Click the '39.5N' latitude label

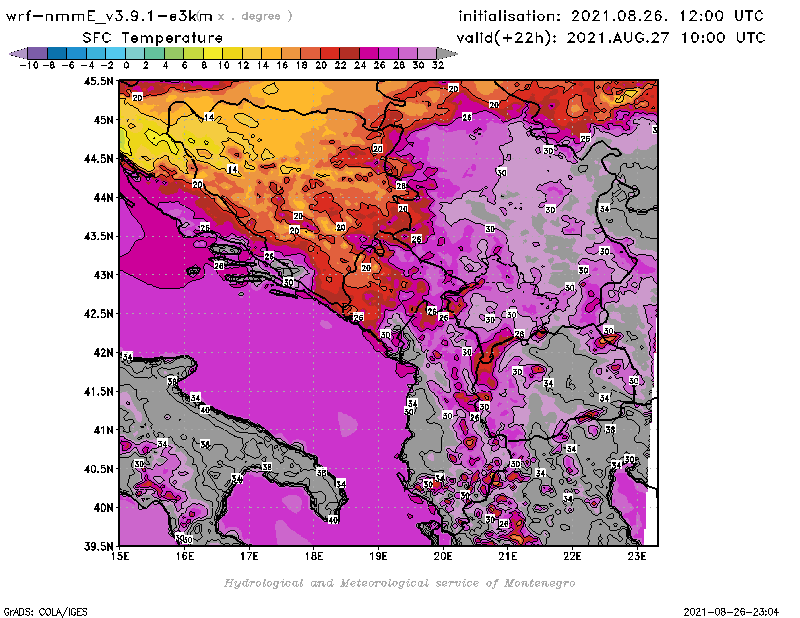[98, 547]
